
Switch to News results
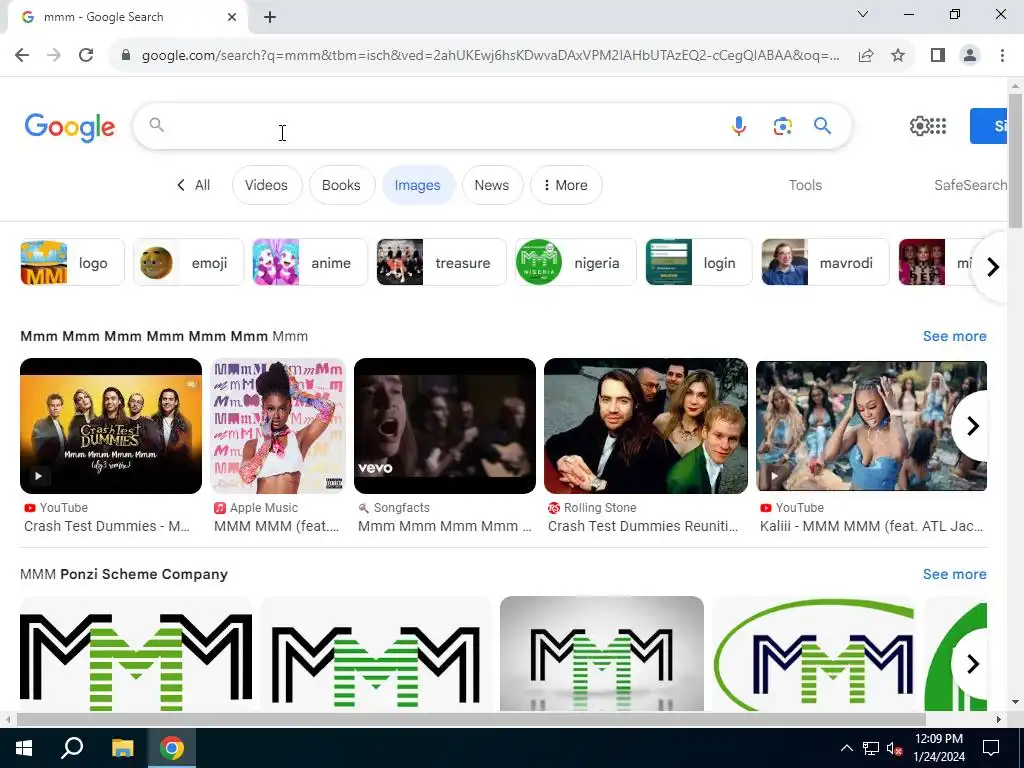(492, 185)
